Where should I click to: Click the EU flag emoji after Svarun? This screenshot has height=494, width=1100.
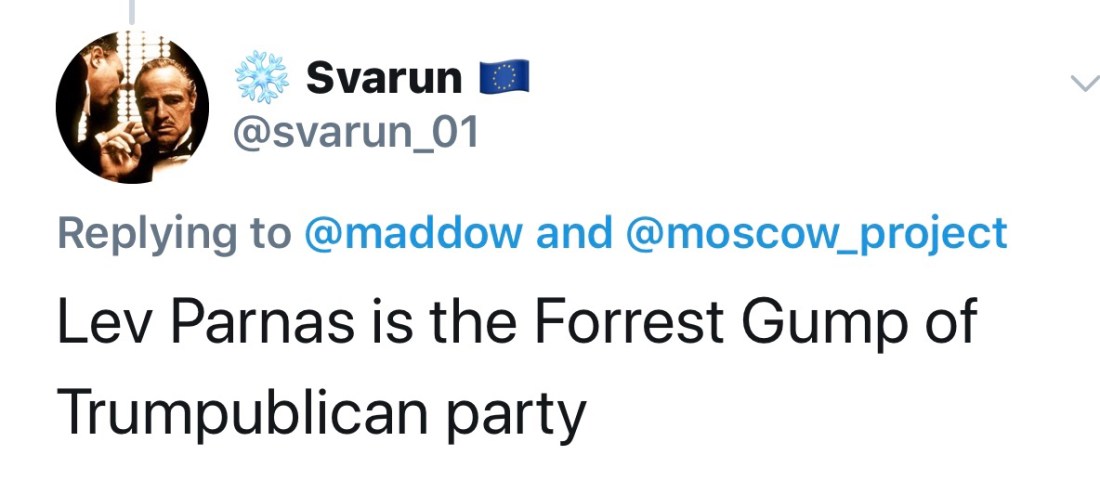pyautogui.click(x=503, y=77)
